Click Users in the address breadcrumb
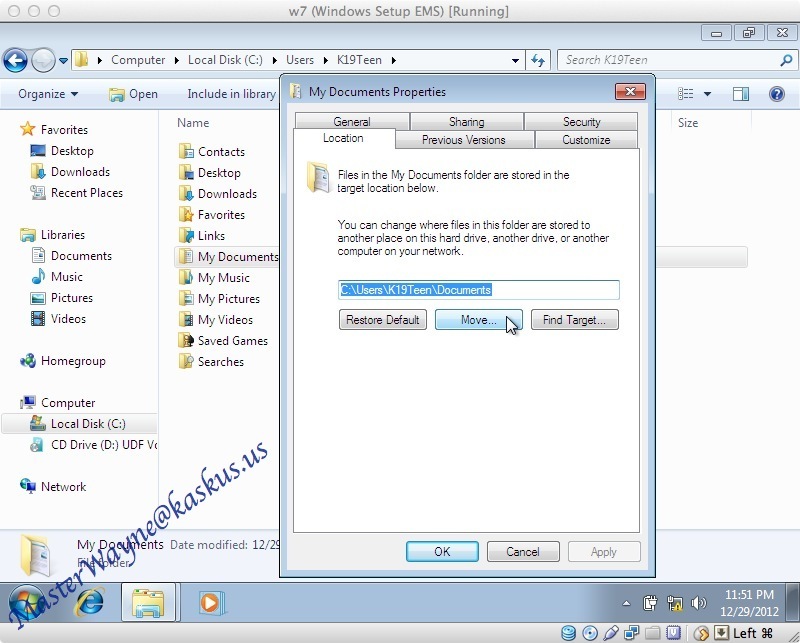Screen dimensions: 800x643 click(x=300, y=60)
